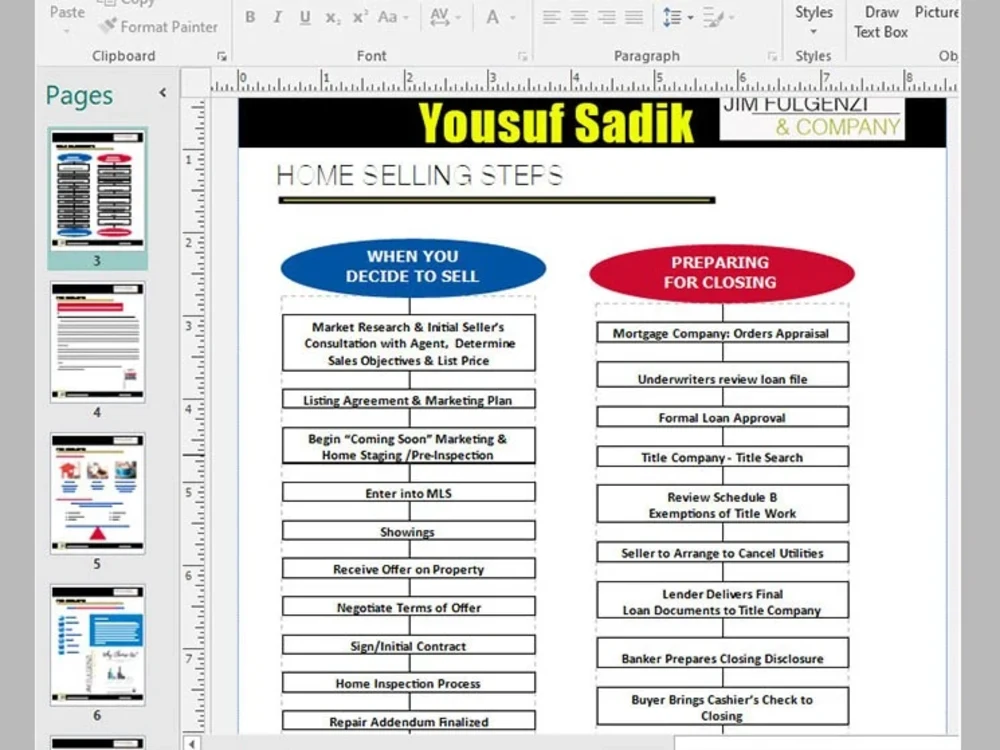Enable justified paragraph alignment
1000x750 pixels.
(632, 16)
